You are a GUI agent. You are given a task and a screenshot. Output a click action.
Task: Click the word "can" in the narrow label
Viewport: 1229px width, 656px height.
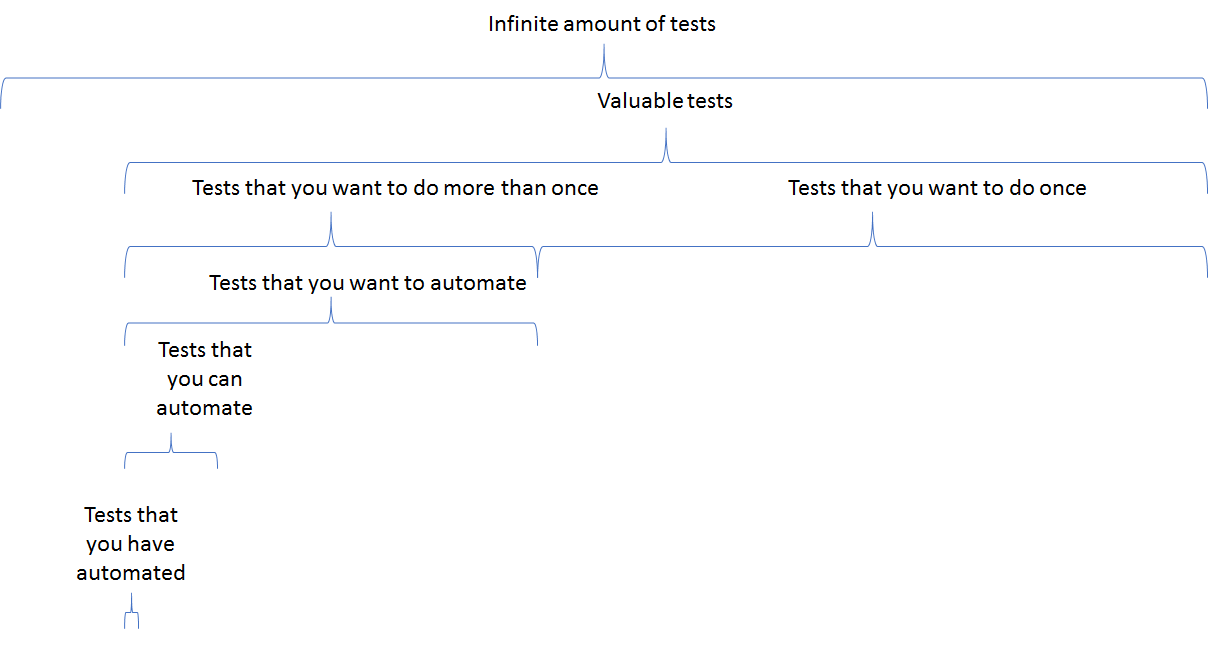click(x=226, y=380)
